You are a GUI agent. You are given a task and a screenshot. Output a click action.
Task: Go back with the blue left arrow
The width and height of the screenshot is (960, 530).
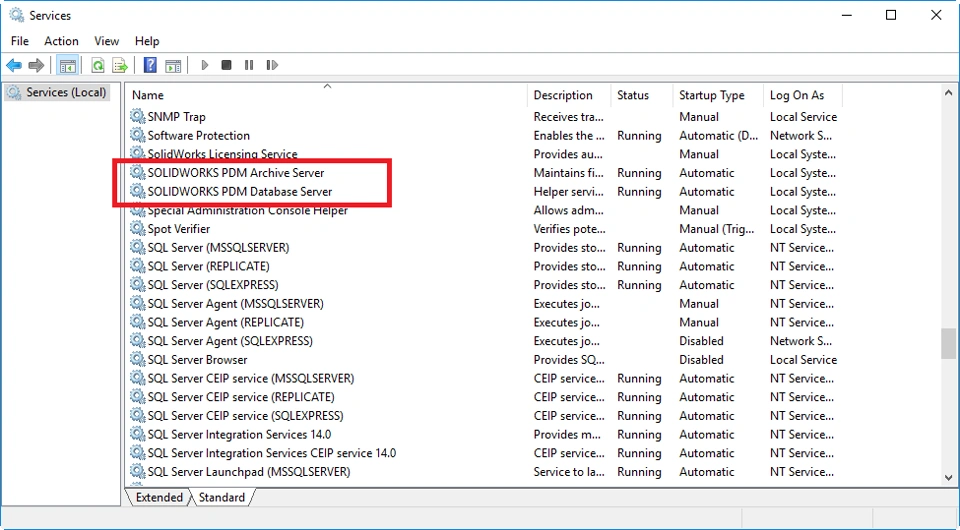pyautogui.click(x=14, y=65)
